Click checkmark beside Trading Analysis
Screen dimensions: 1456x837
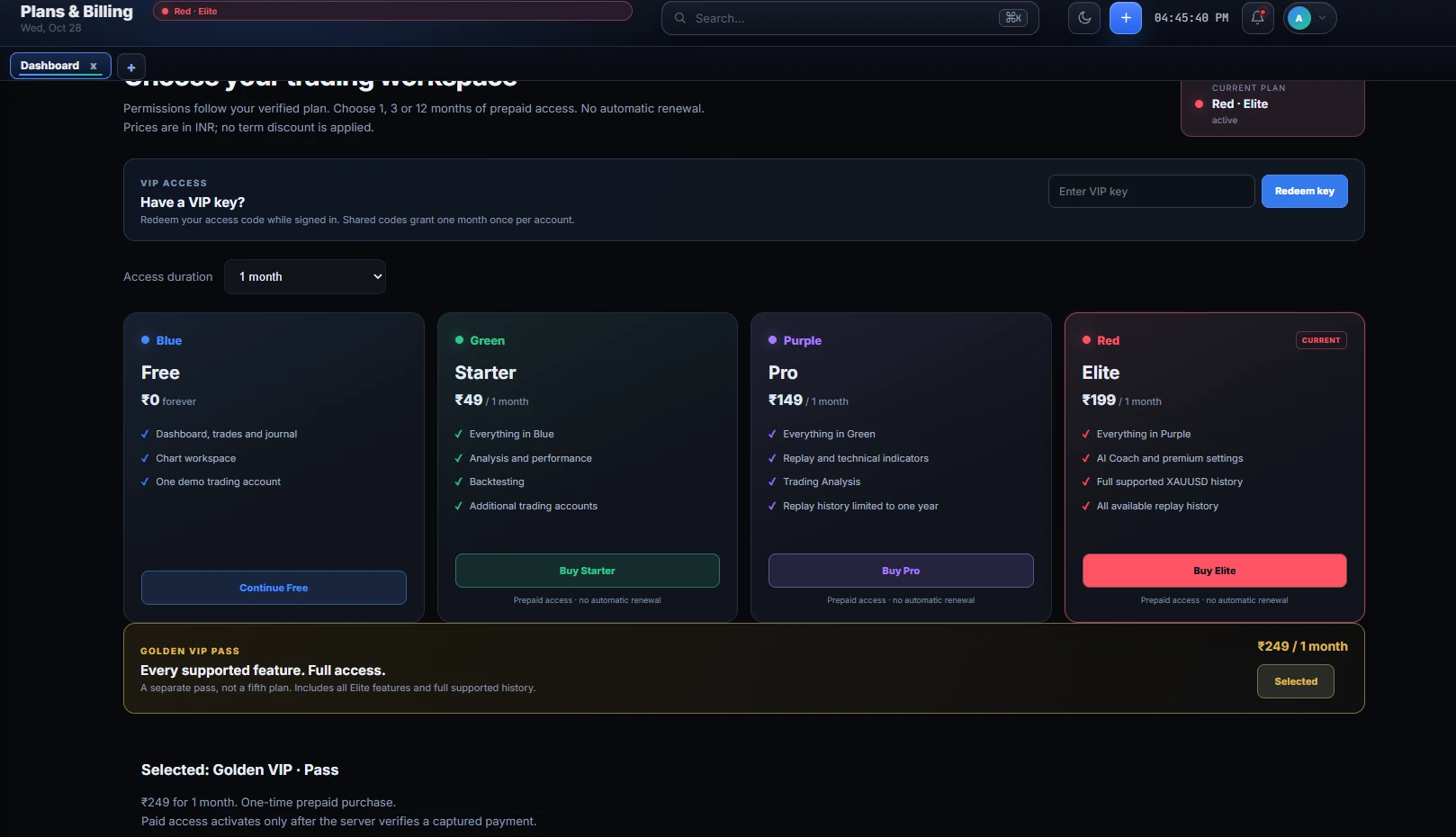(772, 482)
